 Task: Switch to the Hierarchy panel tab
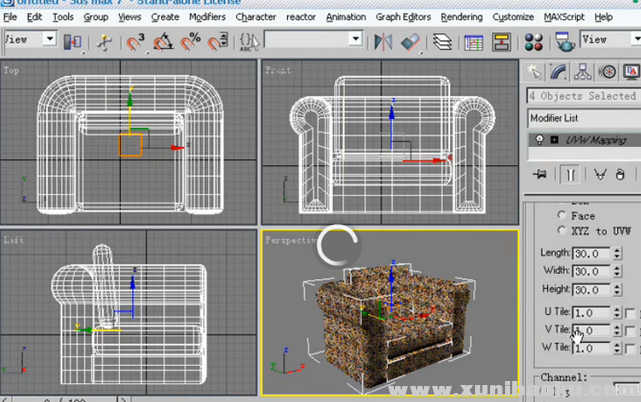pos(584,71)
